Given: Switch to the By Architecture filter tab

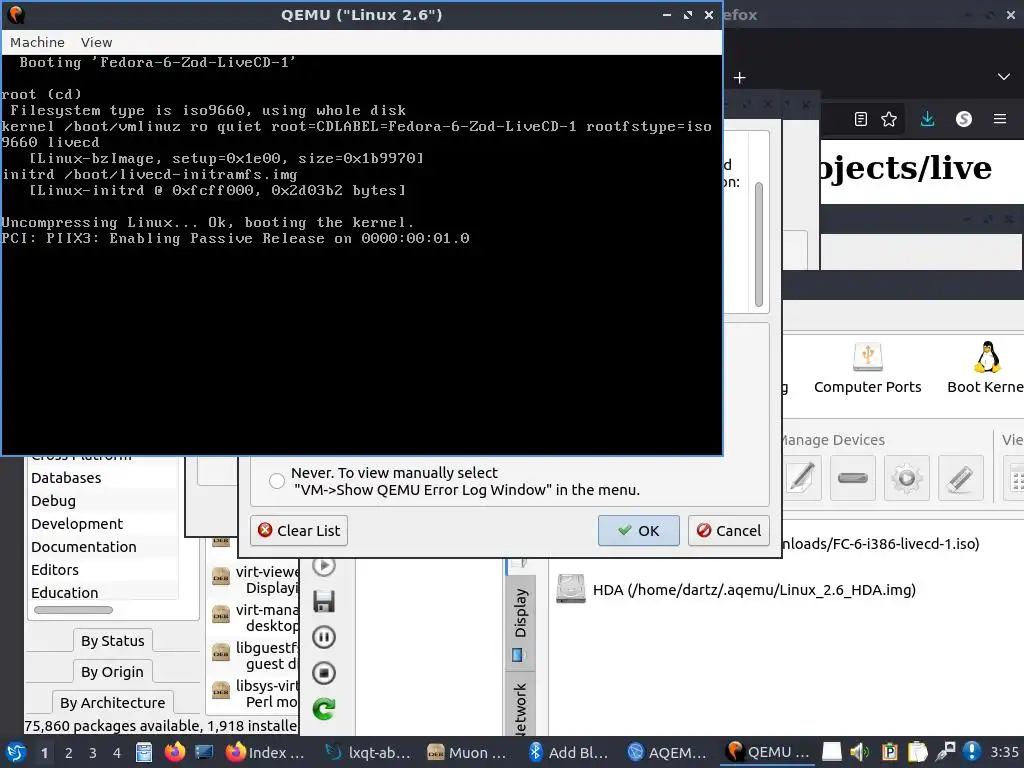Looking at the screenshot, I should coord(112,703).
